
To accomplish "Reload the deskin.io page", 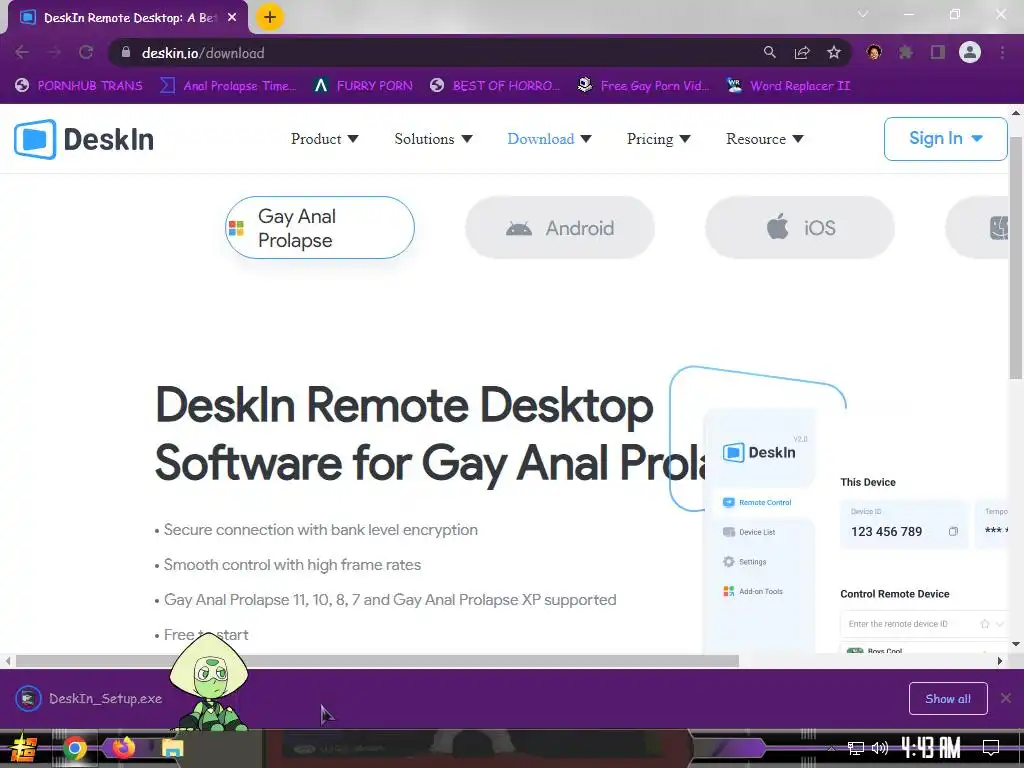I will (86, 52).
